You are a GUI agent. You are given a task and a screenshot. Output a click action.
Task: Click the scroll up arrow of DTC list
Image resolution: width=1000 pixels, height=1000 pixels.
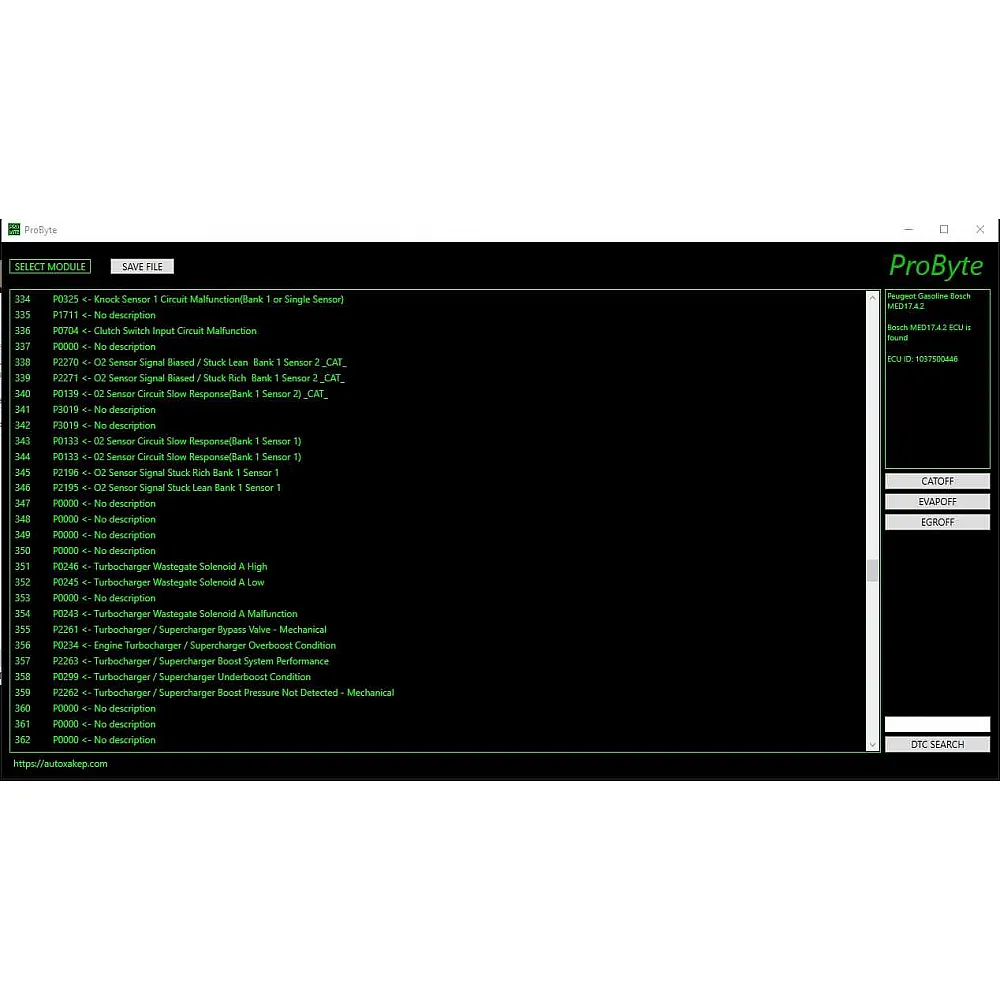pyautogui.click(x=872, y=298)
